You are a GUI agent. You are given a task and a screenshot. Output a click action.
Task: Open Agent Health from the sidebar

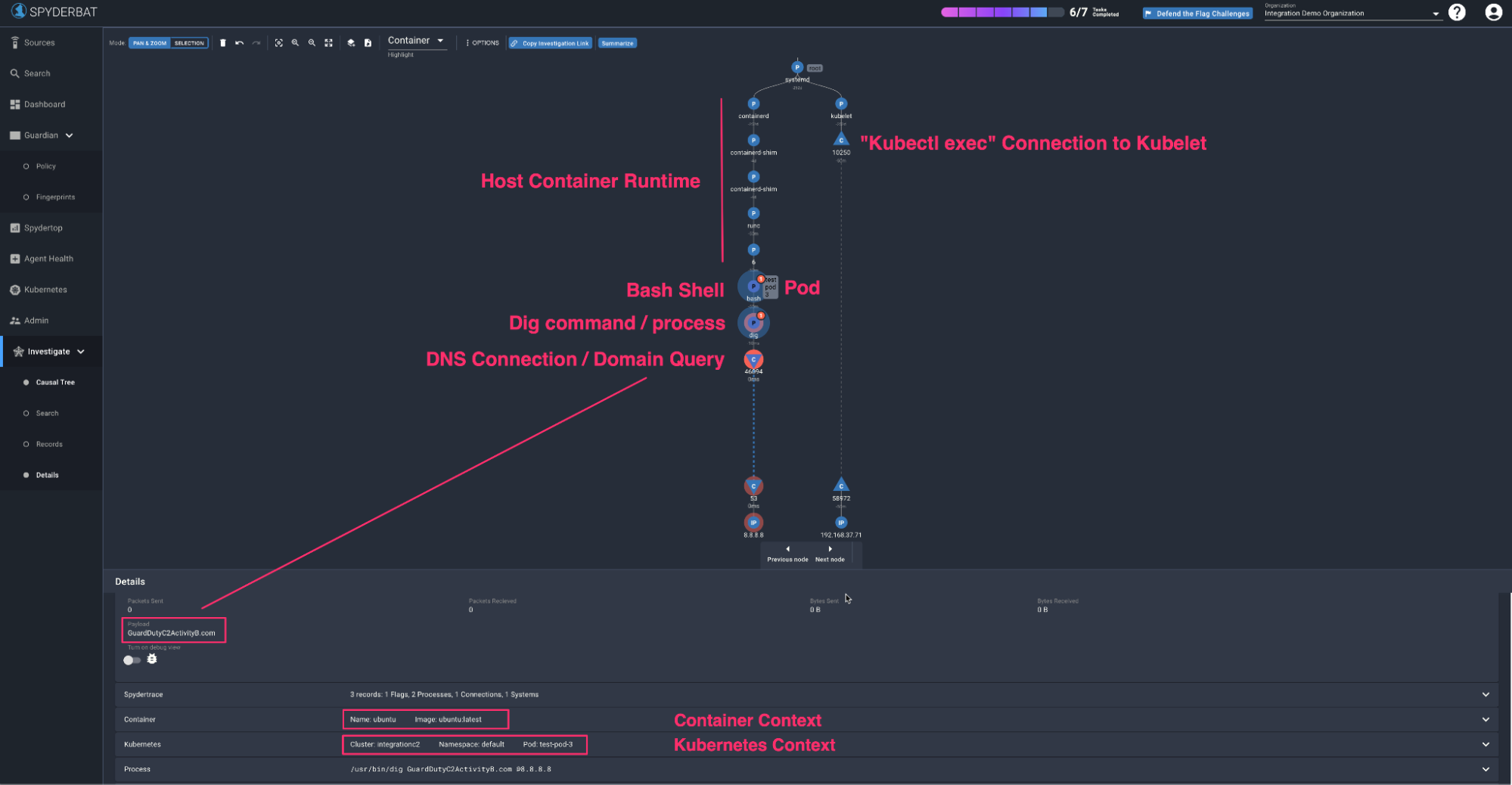48,259
